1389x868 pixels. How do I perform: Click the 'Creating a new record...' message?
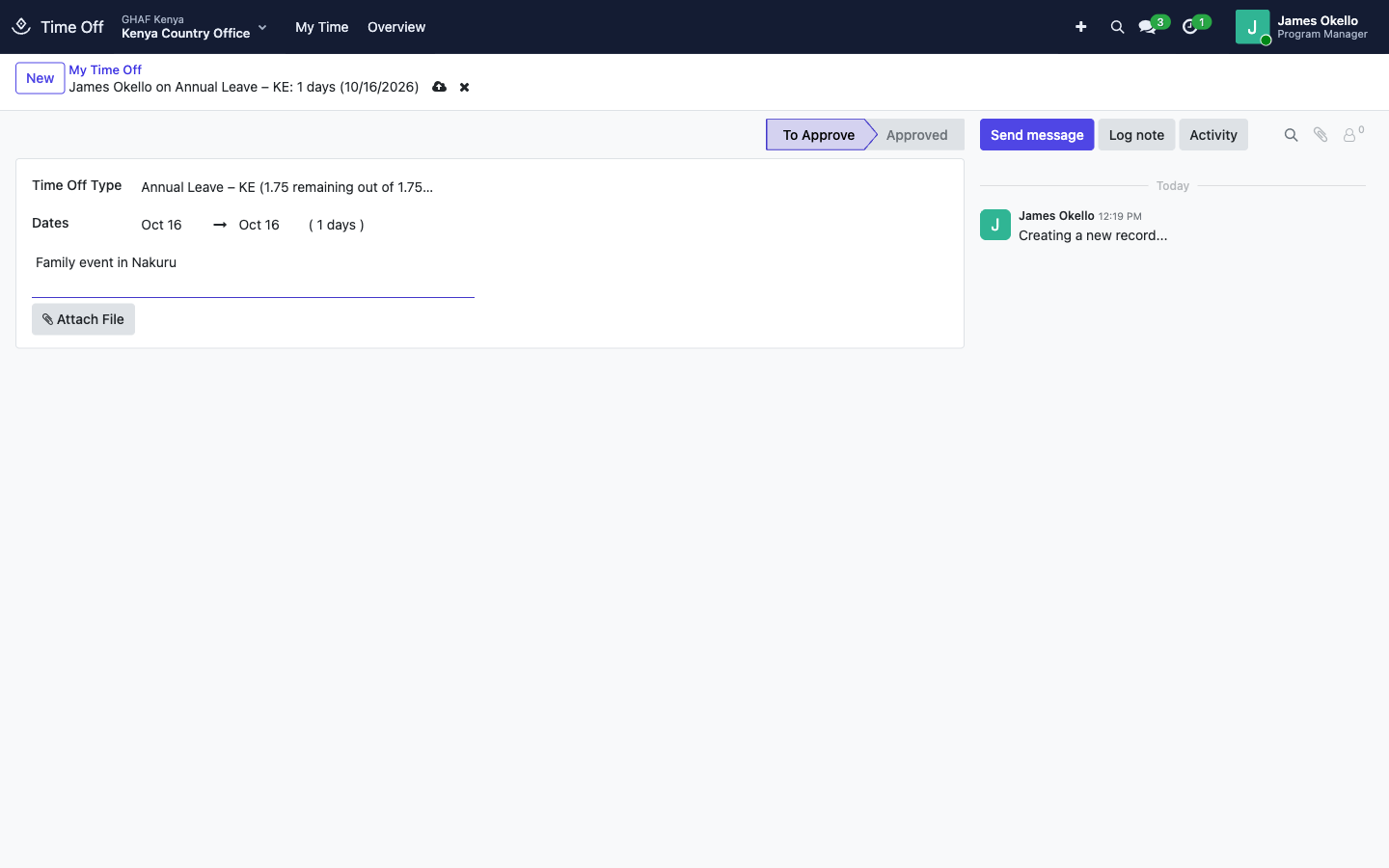click(x=1093, y=235)
